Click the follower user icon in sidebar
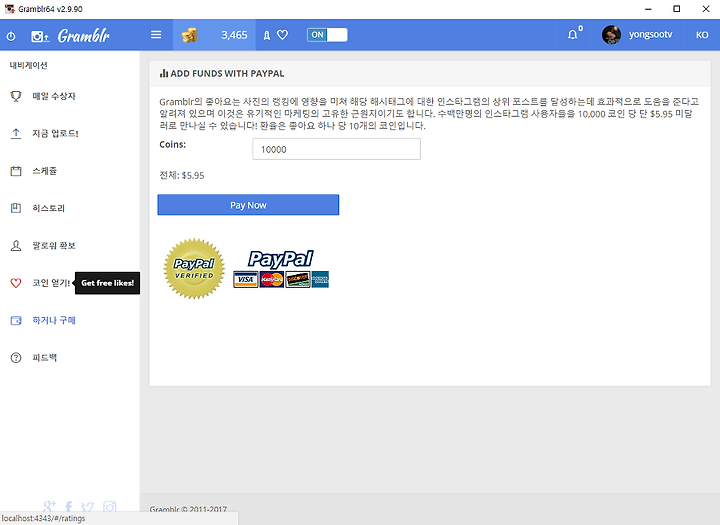This screenshot has height=525, width=720. point(16,246)
